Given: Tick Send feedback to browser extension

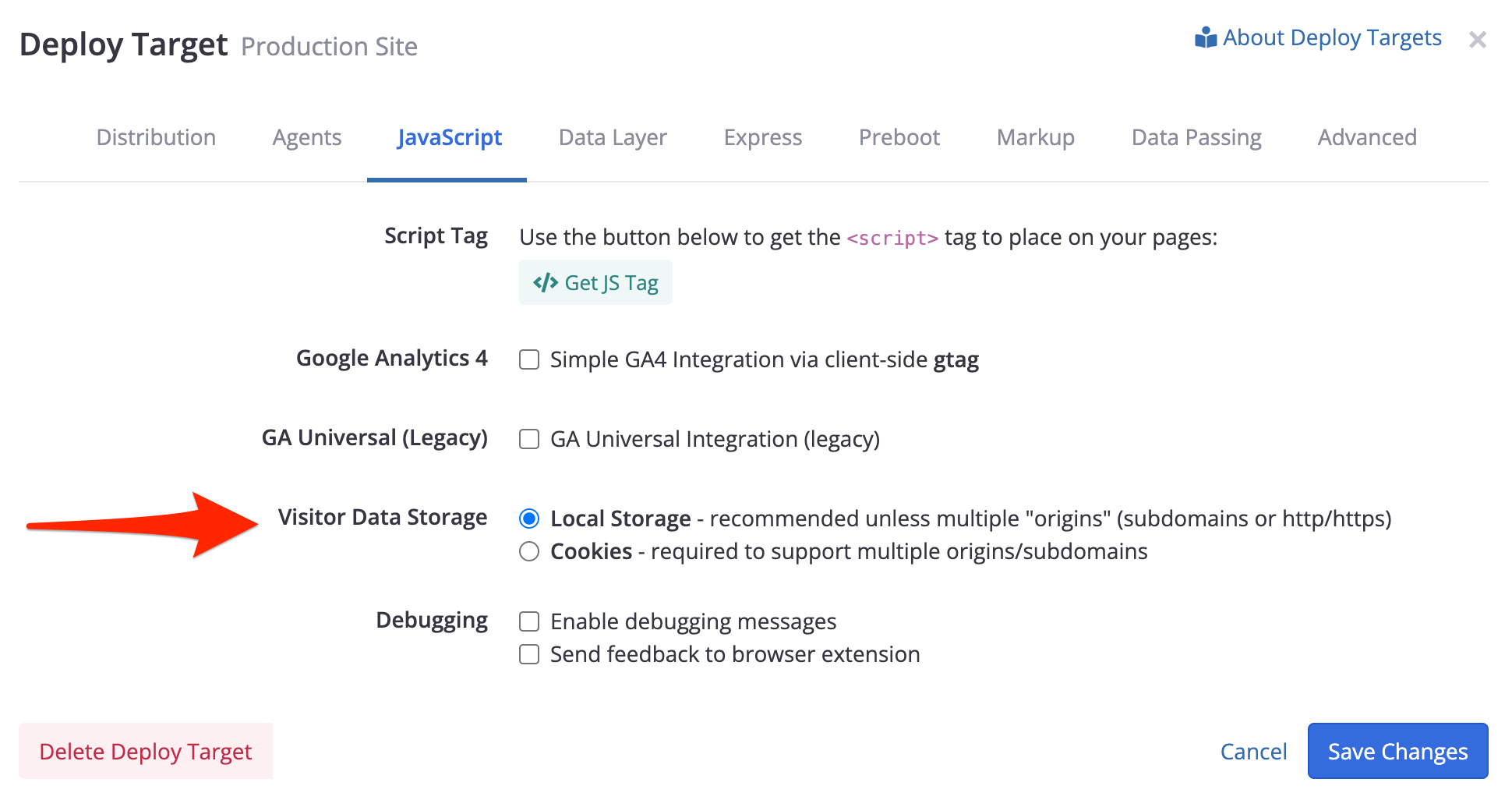Looking at the screenshot, I should (530, 654).
